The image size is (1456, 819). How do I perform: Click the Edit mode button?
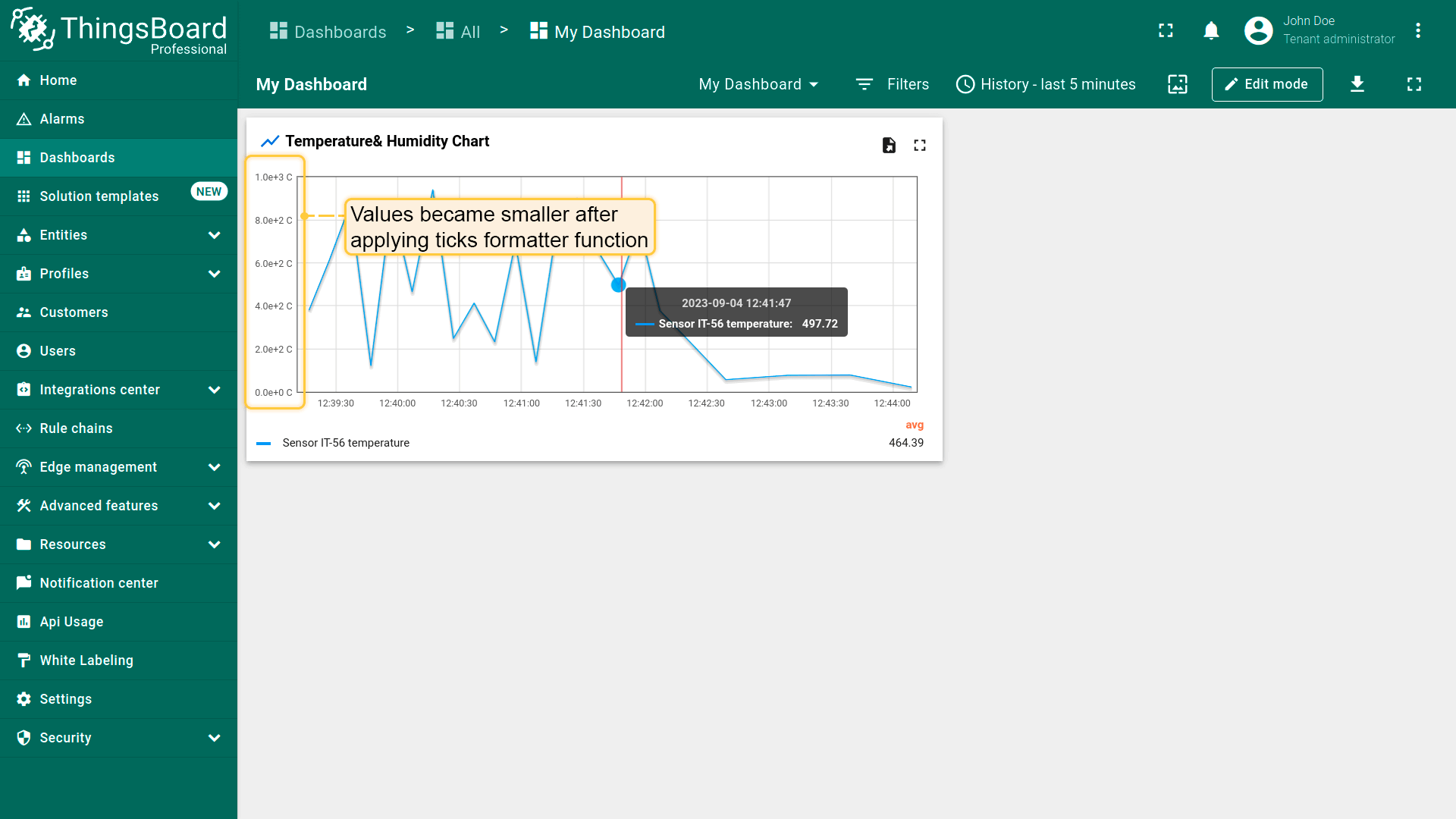(x=1266, y=84)
